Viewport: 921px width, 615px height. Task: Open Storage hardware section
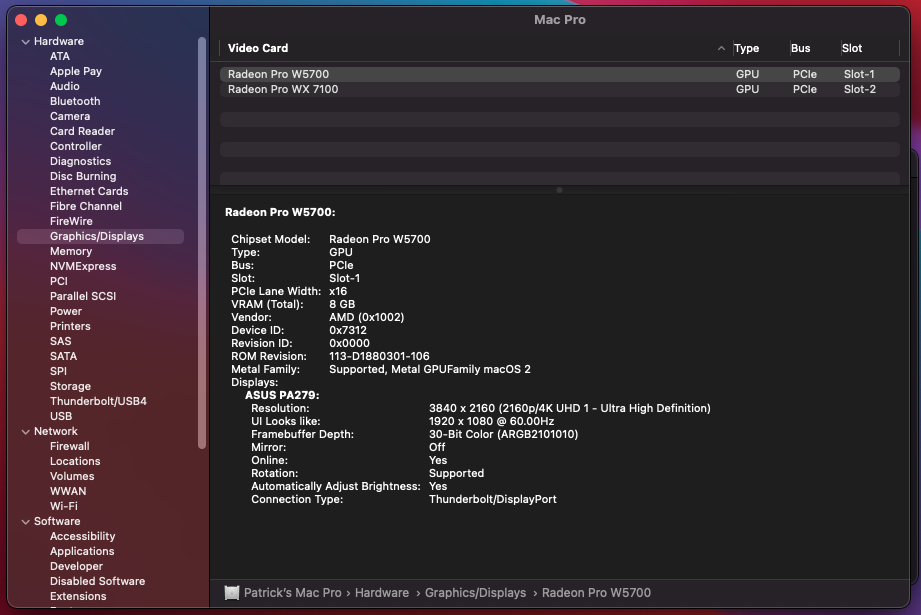(70, 387)
